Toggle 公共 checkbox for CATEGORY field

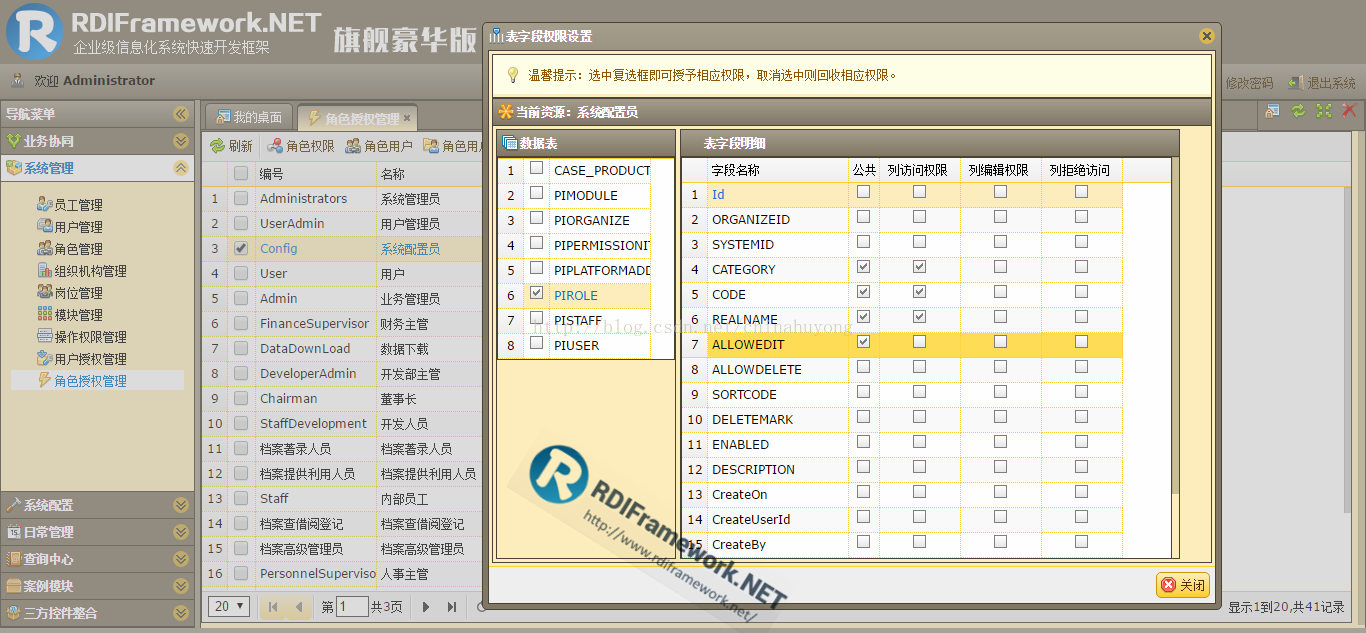(x=864, y=268)
